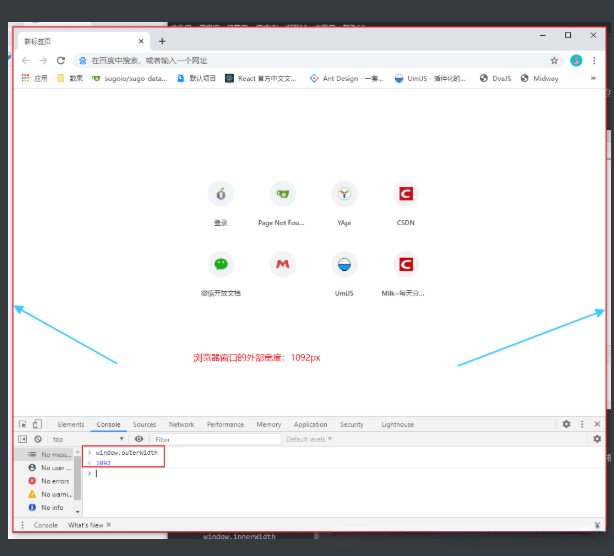Activate the DevTools inspect element tool
The height and width of the screenshot is (556, 614).
pos(23,424)
